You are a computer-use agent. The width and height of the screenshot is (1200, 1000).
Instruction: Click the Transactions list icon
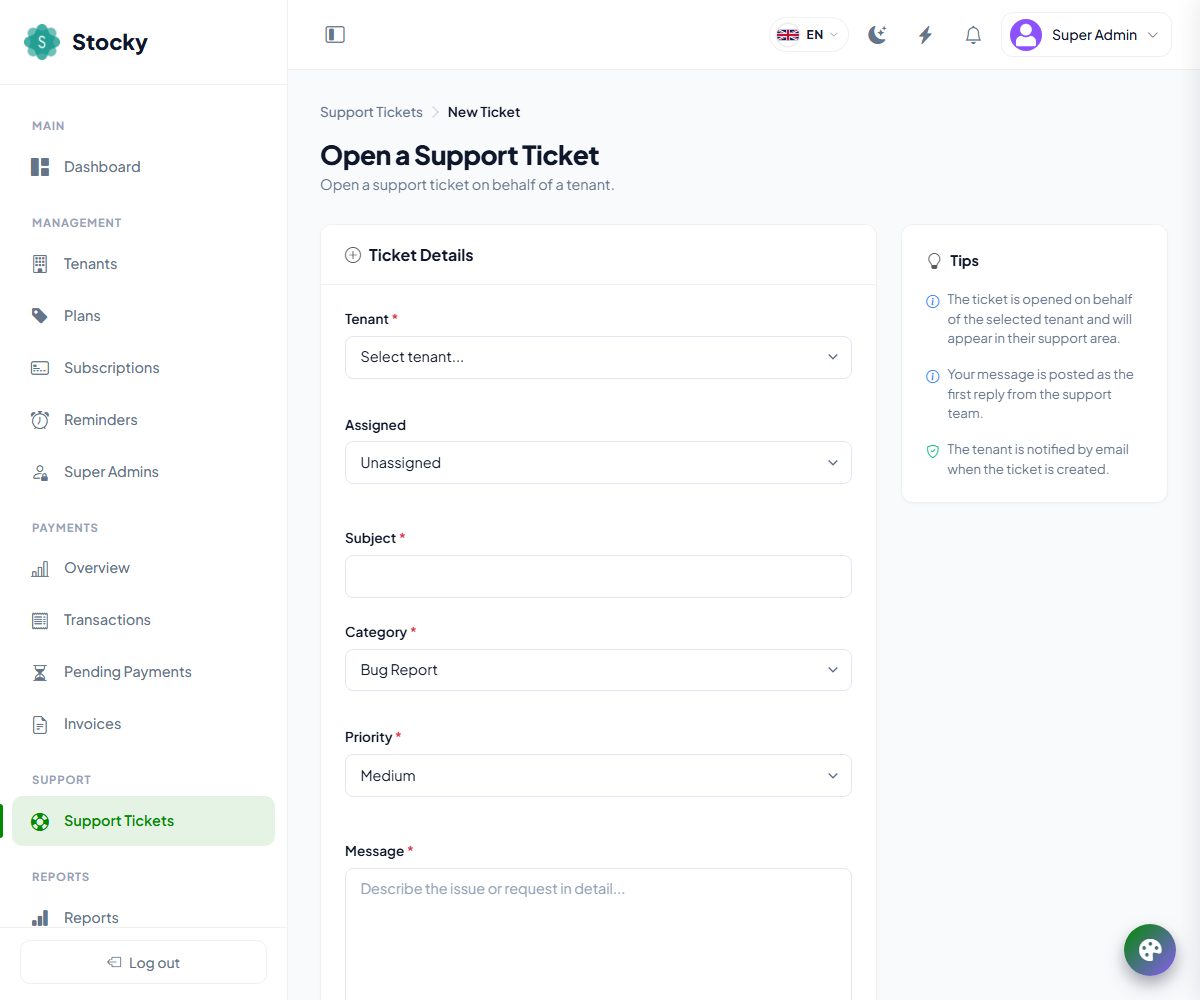tap(40, 620)
